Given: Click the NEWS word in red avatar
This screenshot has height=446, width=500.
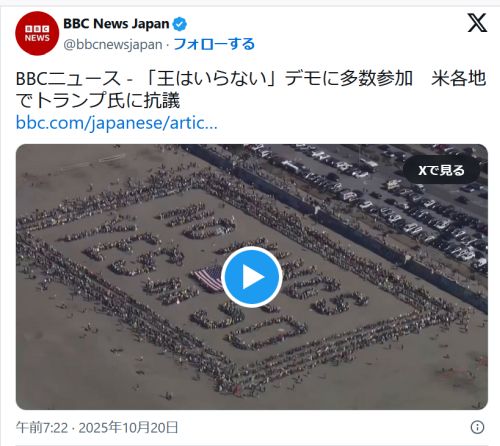Looking at the screenshot, I should pos(37,38).
